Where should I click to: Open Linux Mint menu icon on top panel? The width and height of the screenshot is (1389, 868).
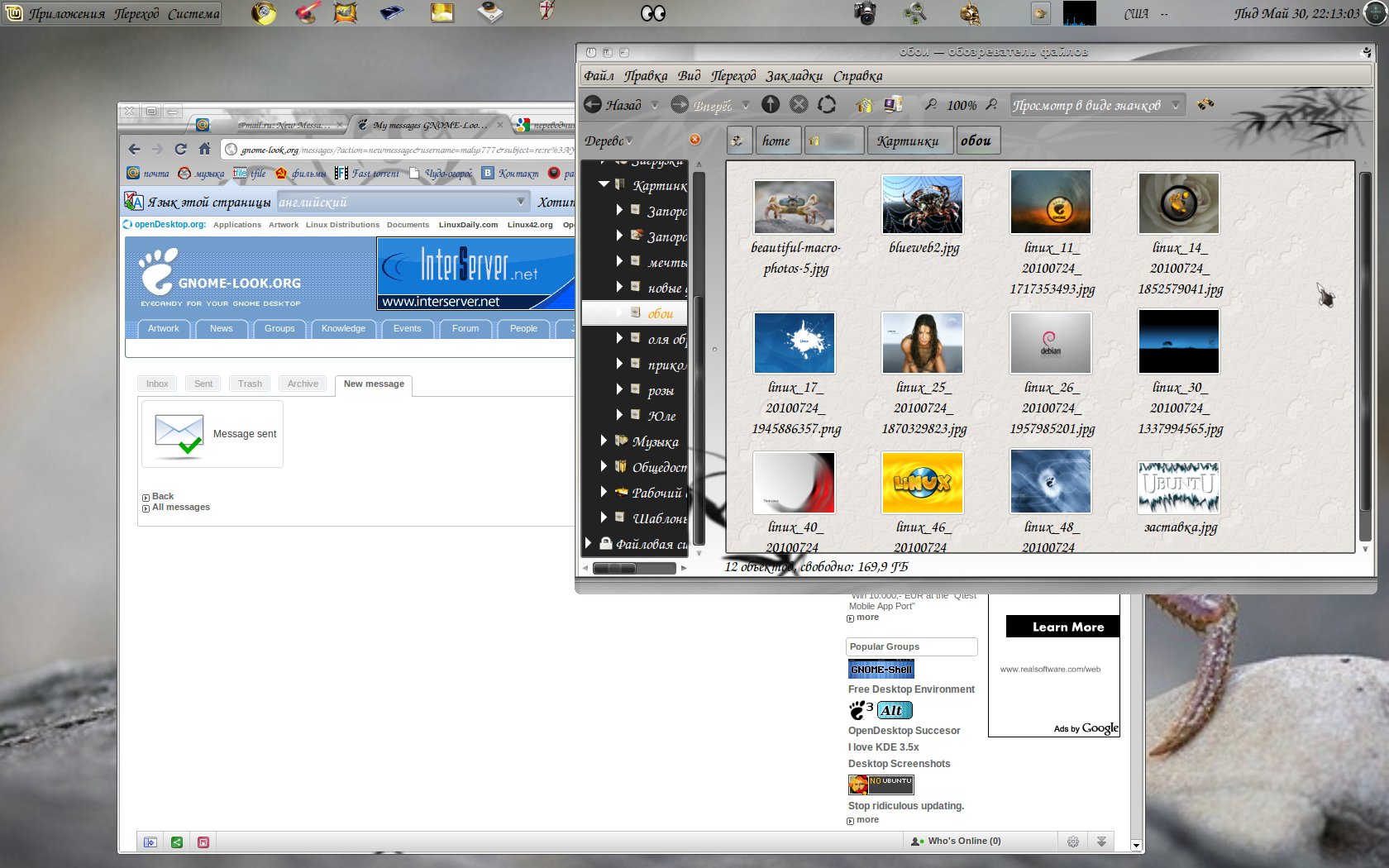(x=14, y=13)
